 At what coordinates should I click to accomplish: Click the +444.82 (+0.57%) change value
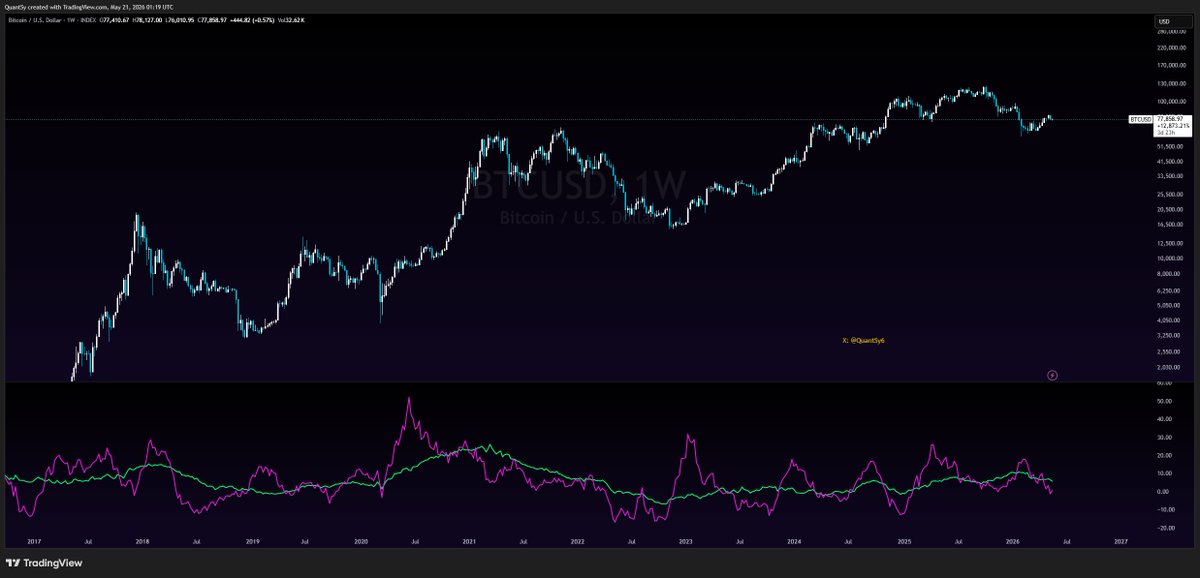[x=252, y=20]
